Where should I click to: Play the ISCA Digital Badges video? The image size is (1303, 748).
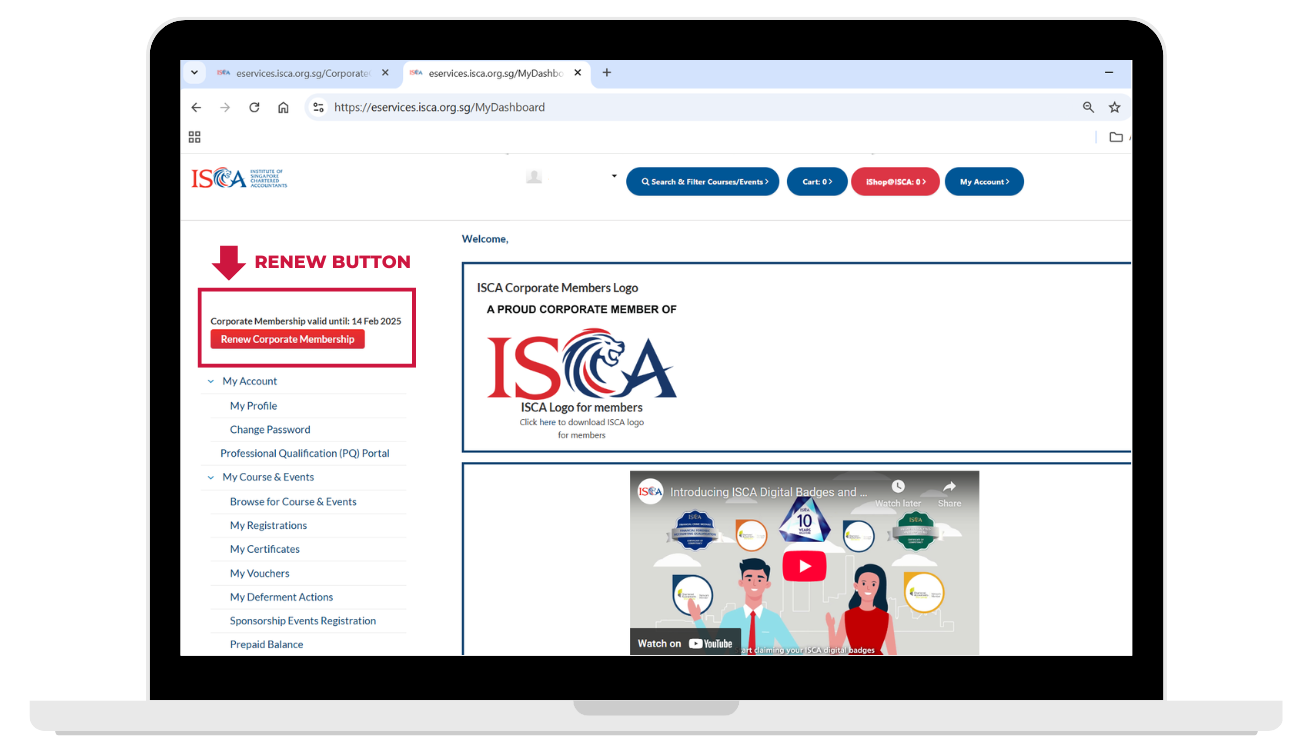point(804,566)
